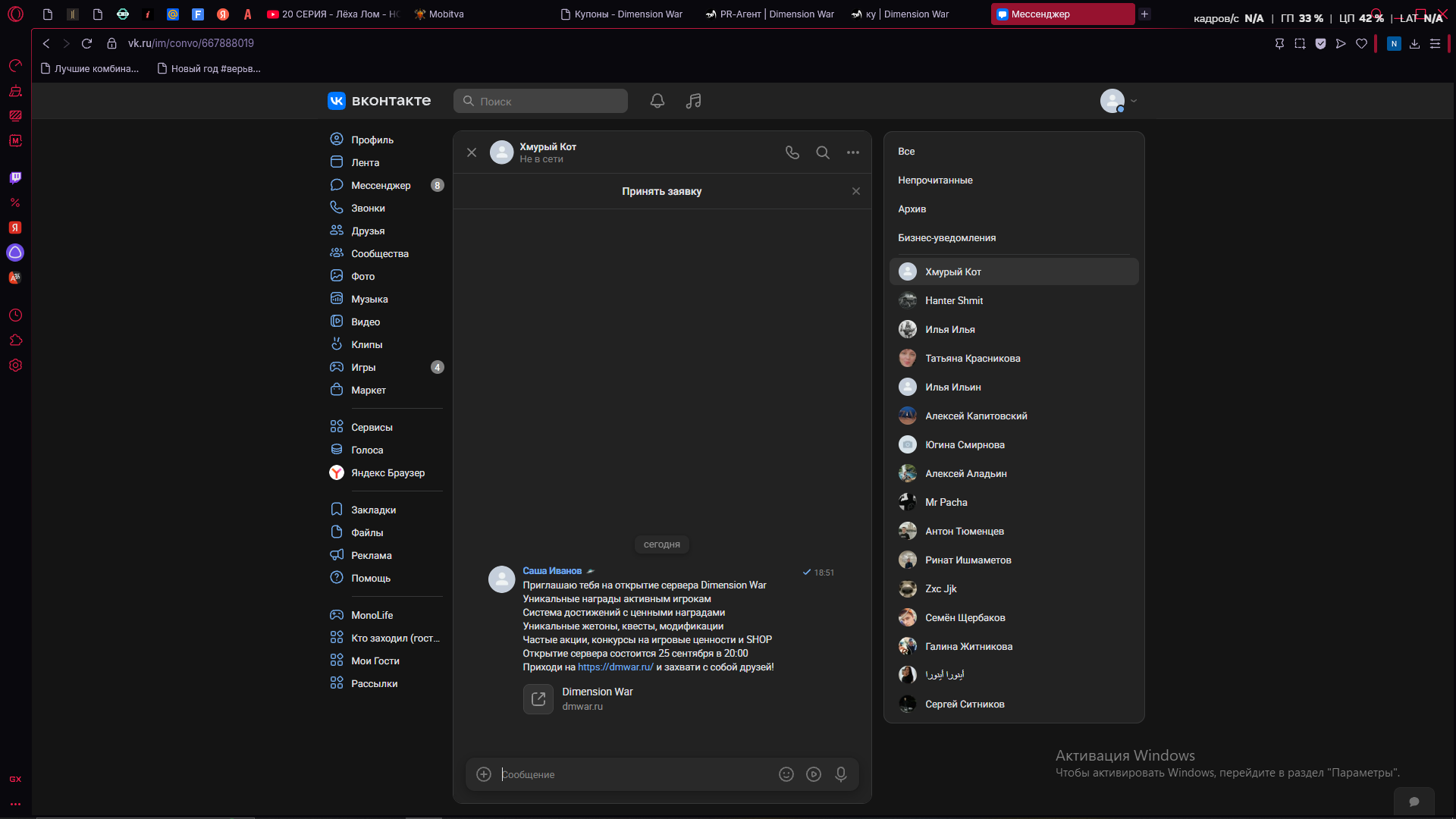
Task: Open the notifications bell
Action: click(x=657, y=101)
